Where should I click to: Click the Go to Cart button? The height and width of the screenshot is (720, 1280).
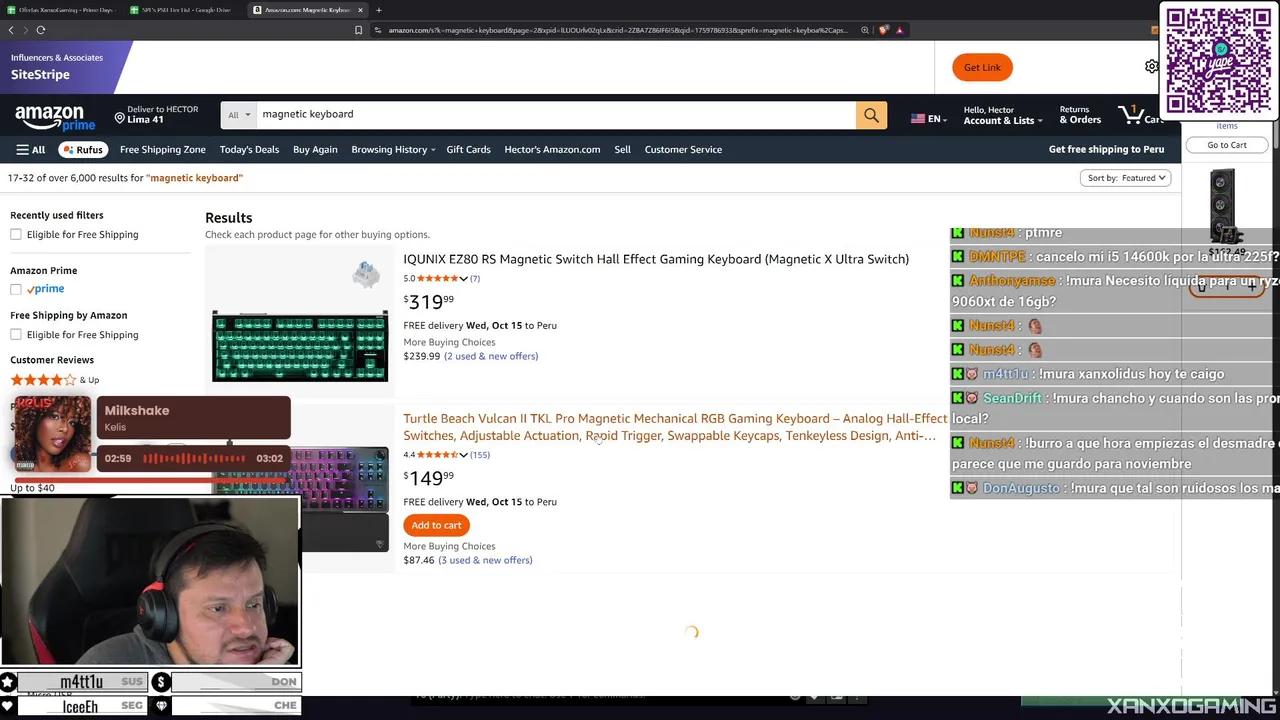click(1226, 145)
